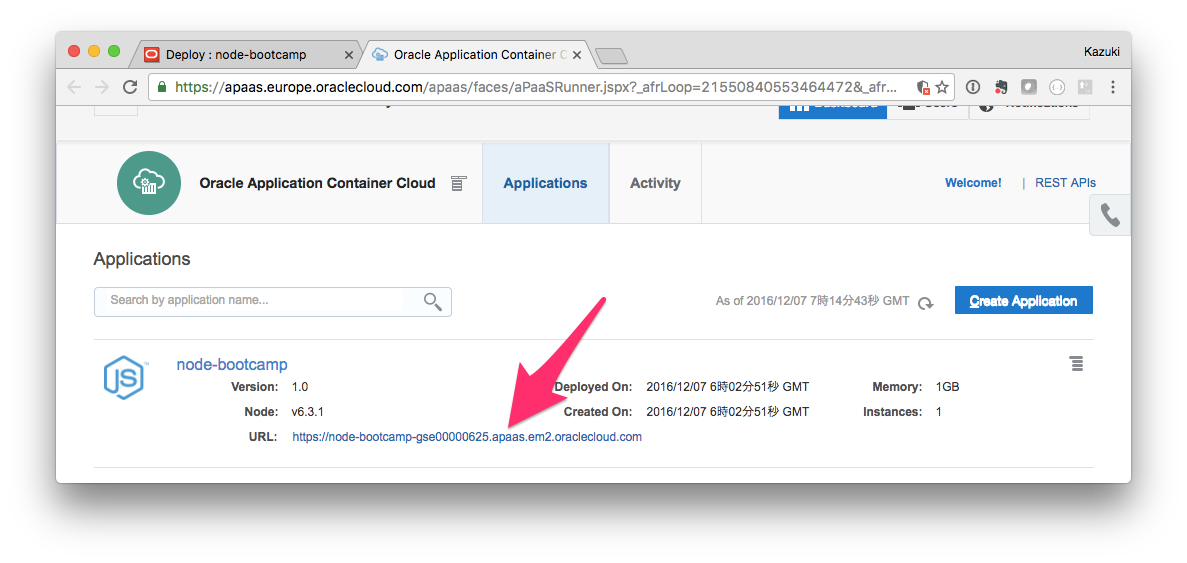Open the node-bootcamp application name link
The height and width of the screenshot is (563, 1187).
coord(232,365)
